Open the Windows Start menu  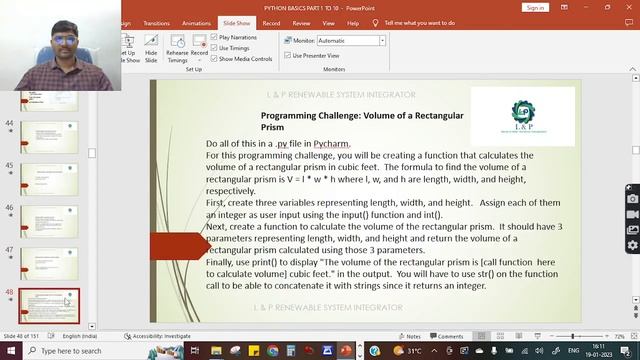11,351
